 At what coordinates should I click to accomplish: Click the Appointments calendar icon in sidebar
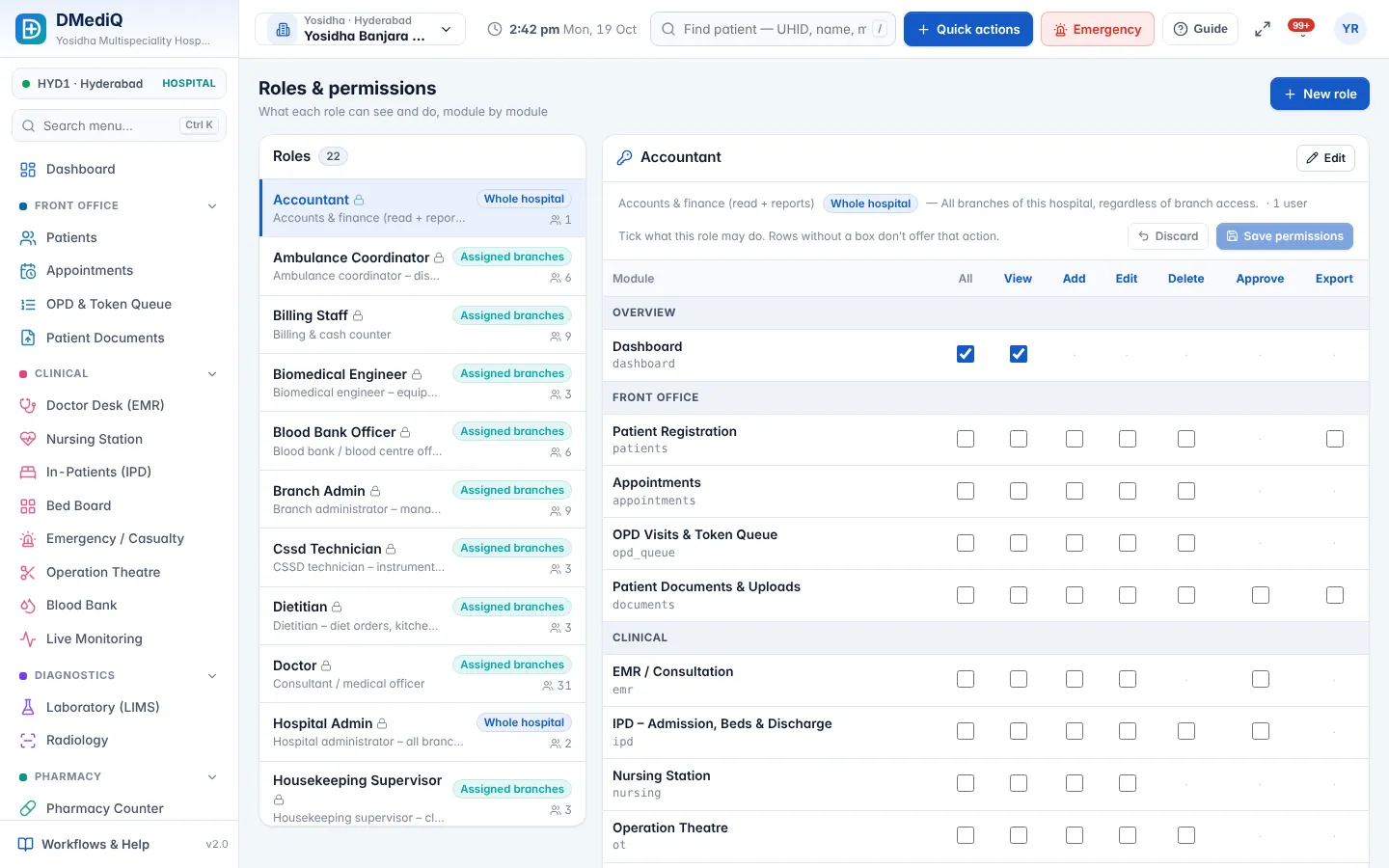[28, 271]
